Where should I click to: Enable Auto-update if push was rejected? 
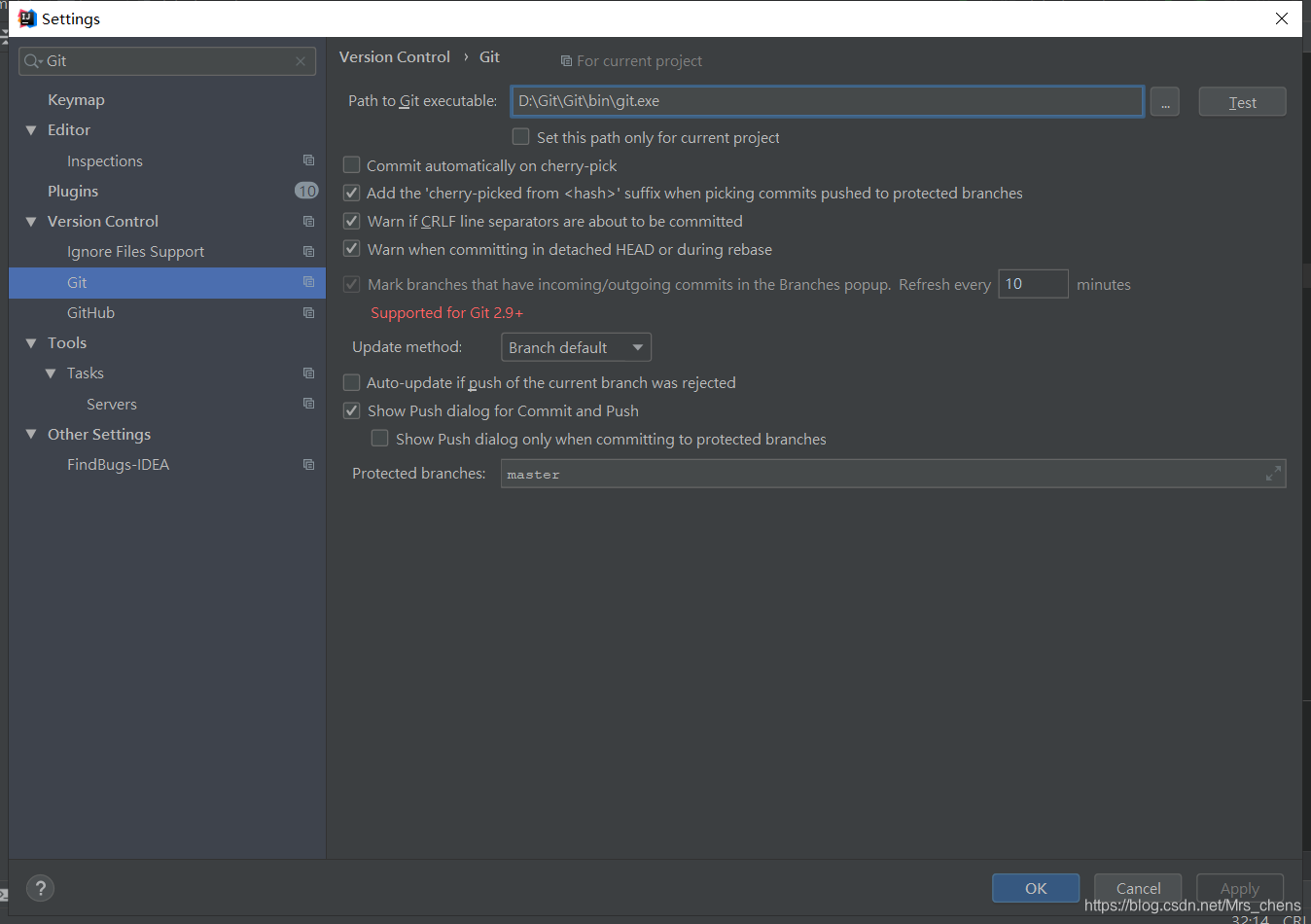tap(352, 383)
